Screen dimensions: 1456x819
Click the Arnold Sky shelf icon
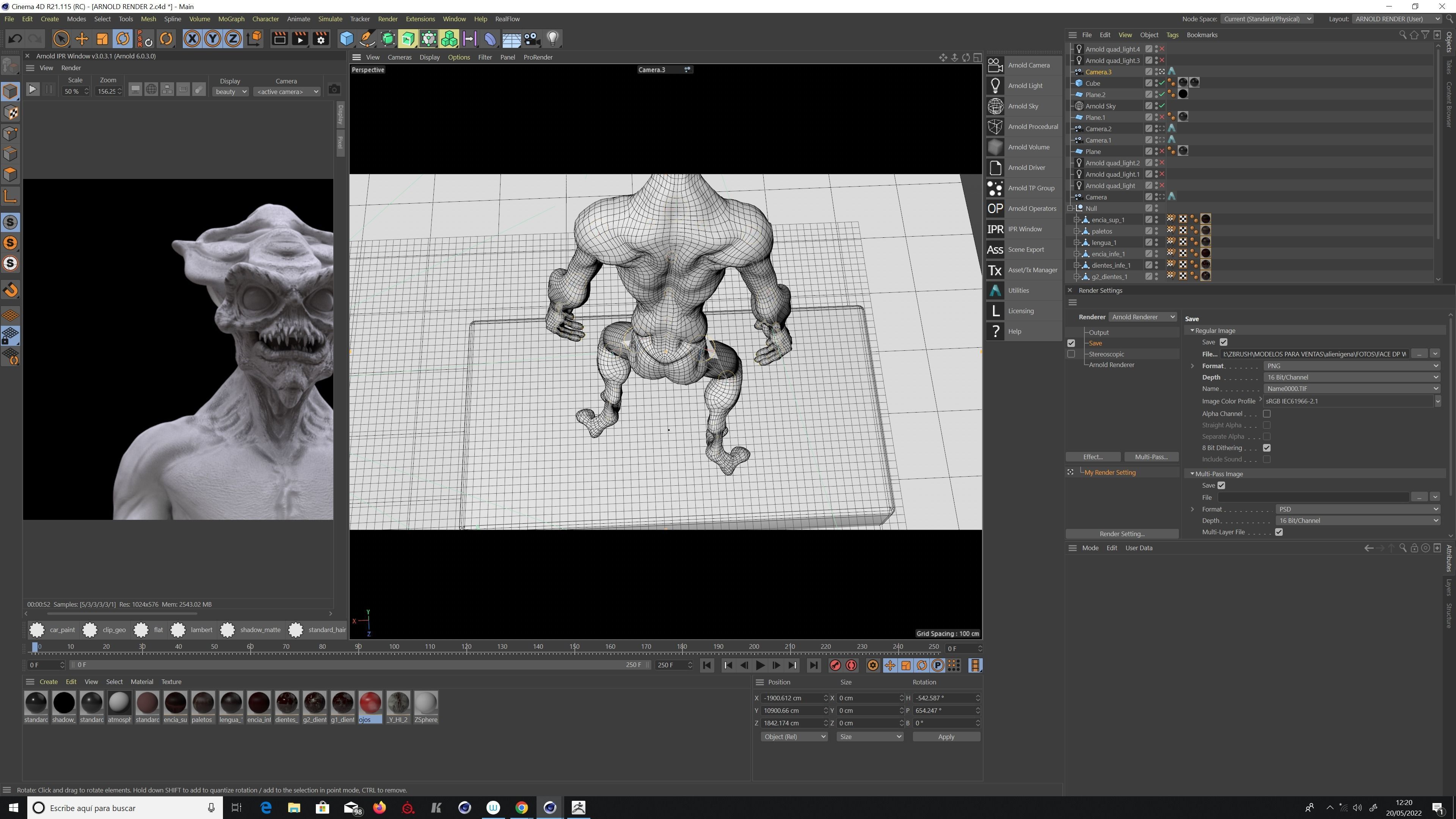[x=995, y=106]
